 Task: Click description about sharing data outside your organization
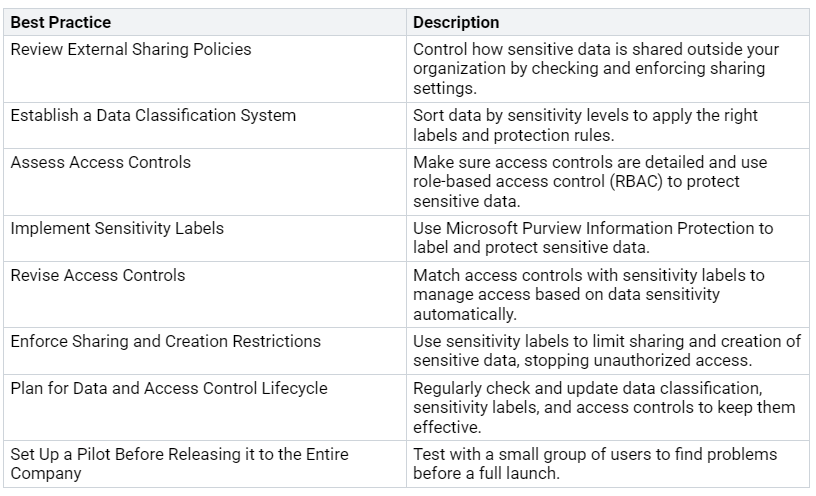(x=596, y=49)
